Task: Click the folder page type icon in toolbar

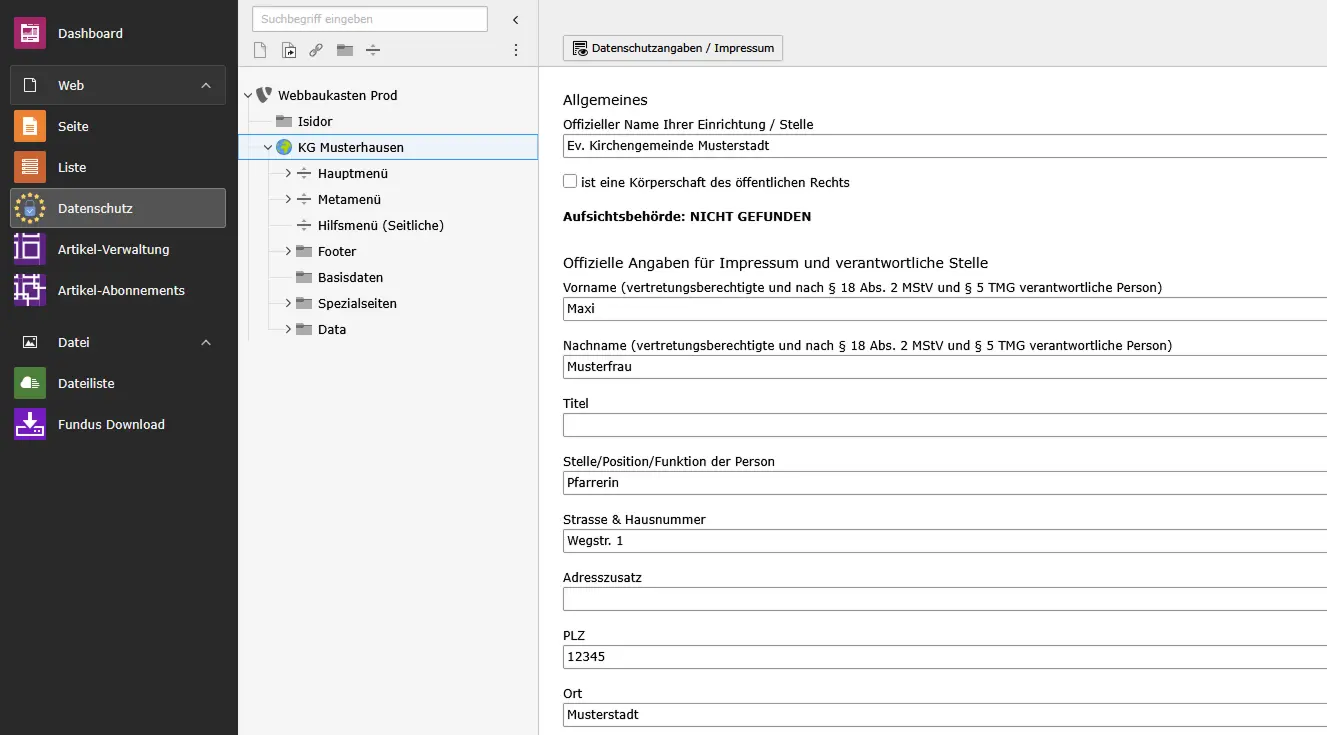Action: point(345,50)
